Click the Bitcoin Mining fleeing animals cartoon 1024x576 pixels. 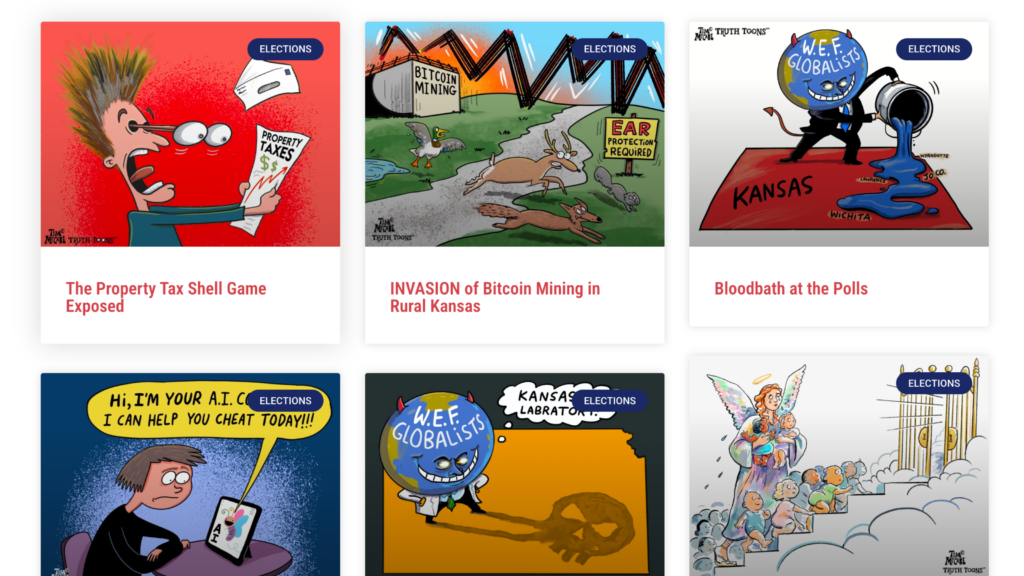click(515, 134)
